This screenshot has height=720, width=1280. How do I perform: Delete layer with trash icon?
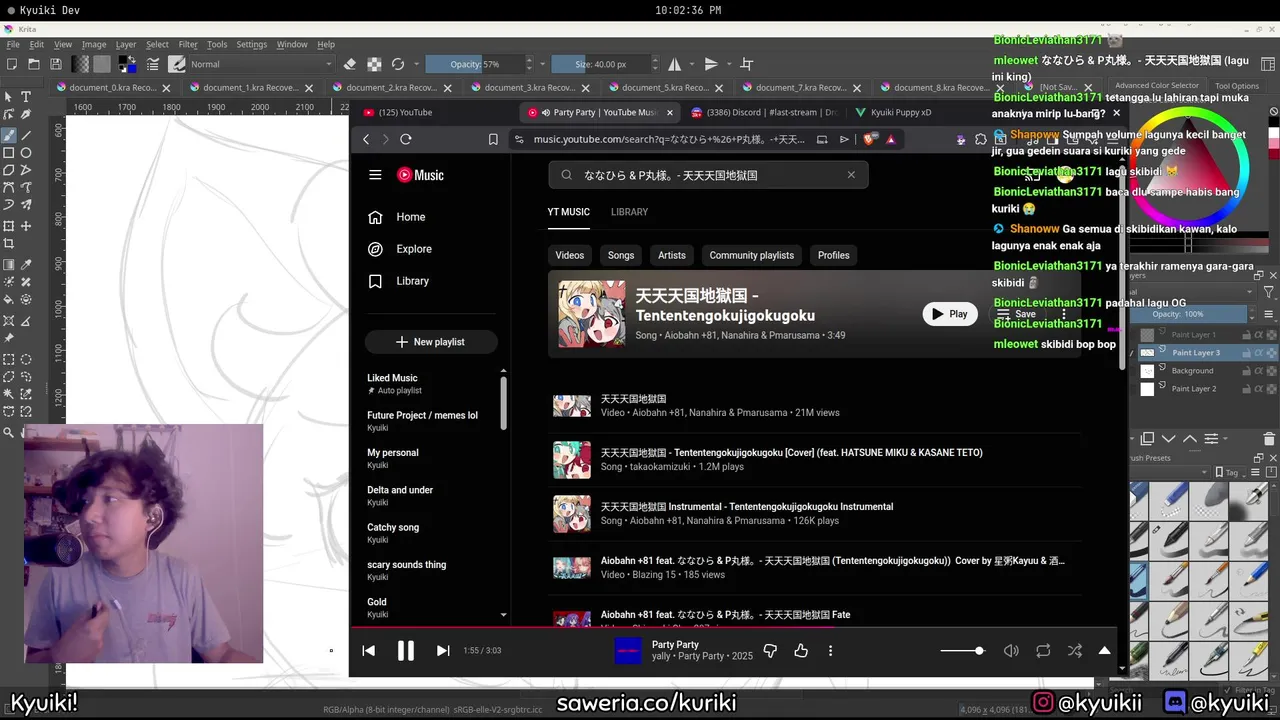click(x=1270, y=439)
